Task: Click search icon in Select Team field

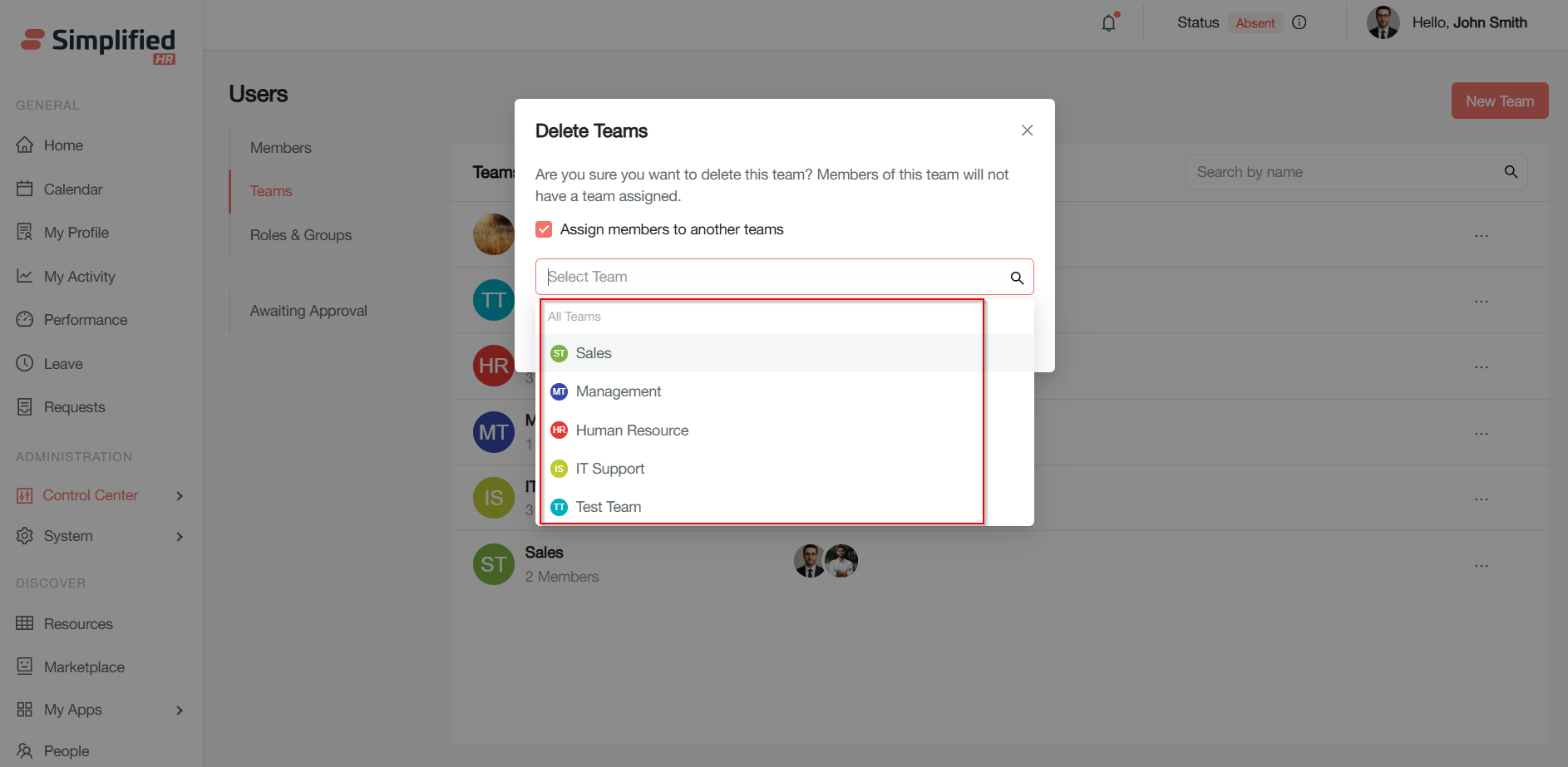Action: tap(1017, 278)
